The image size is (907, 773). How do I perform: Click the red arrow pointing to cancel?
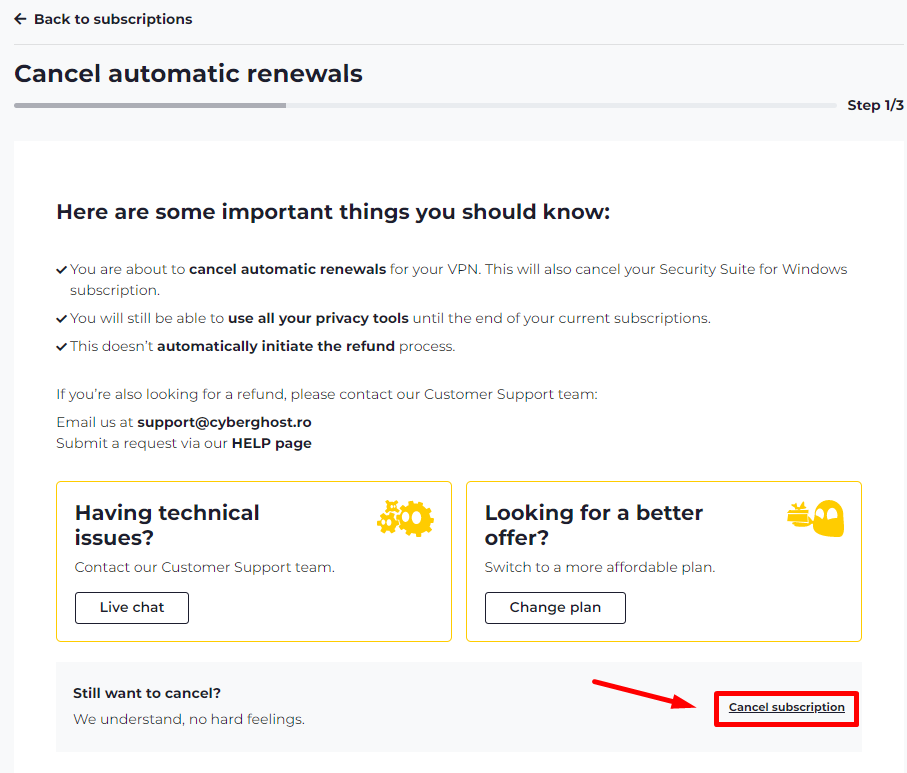[x=644, y=694]
